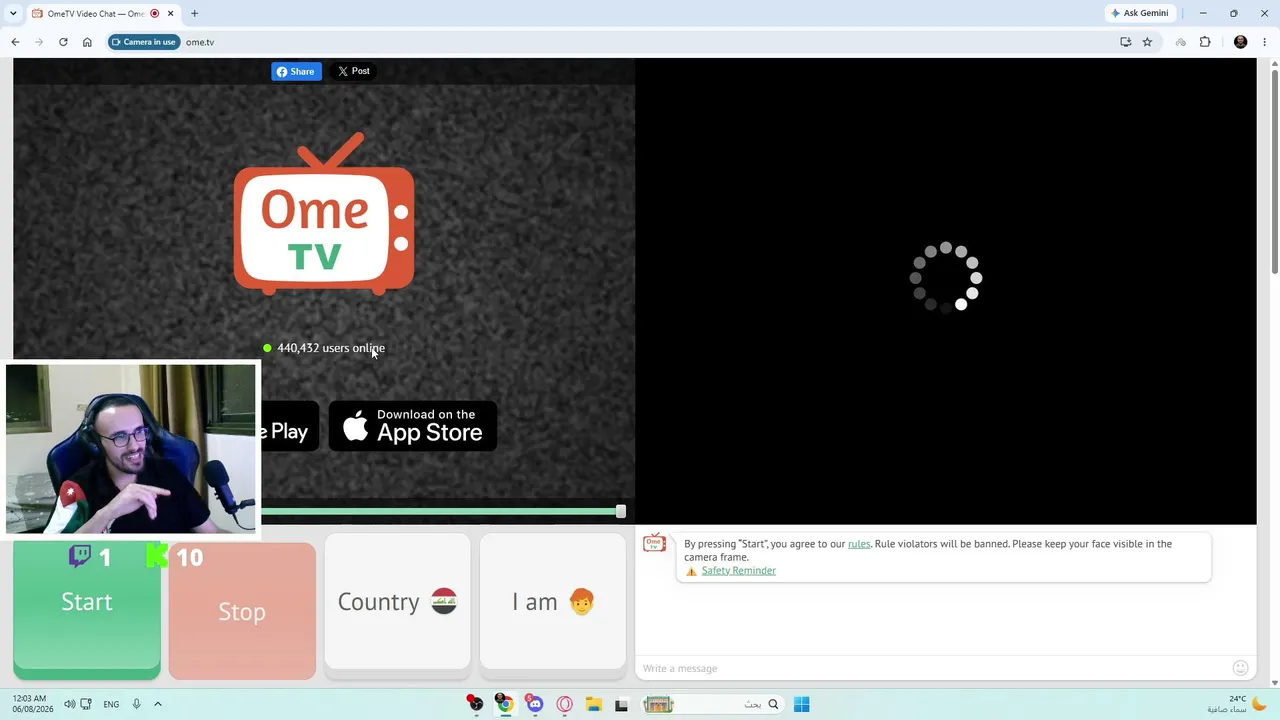Click the Camera in use indicator
The width and height of the screenshot is (1280, 720).
coord(144,42)
